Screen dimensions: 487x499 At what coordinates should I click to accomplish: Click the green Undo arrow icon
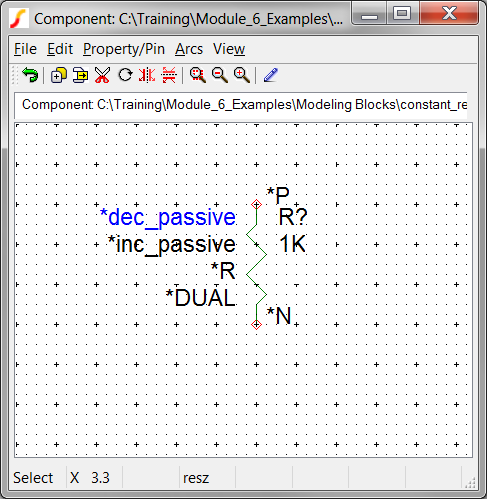(x=30, y=75)
